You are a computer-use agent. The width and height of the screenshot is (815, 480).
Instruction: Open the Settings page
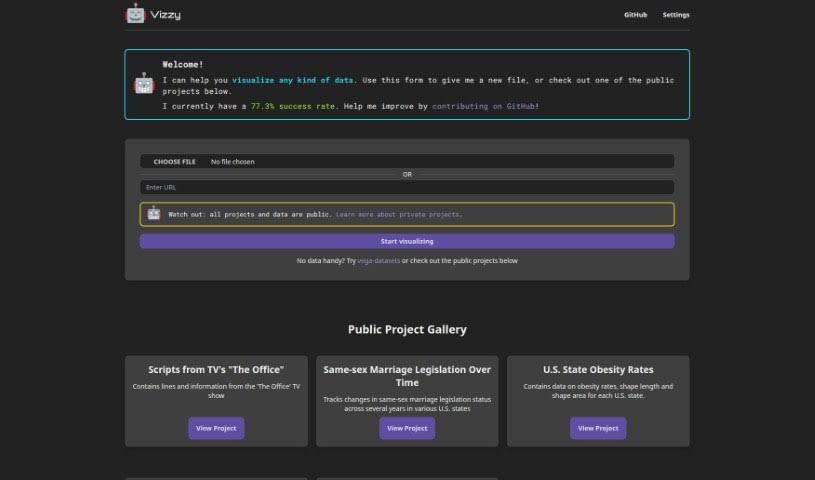coord(676,15)
